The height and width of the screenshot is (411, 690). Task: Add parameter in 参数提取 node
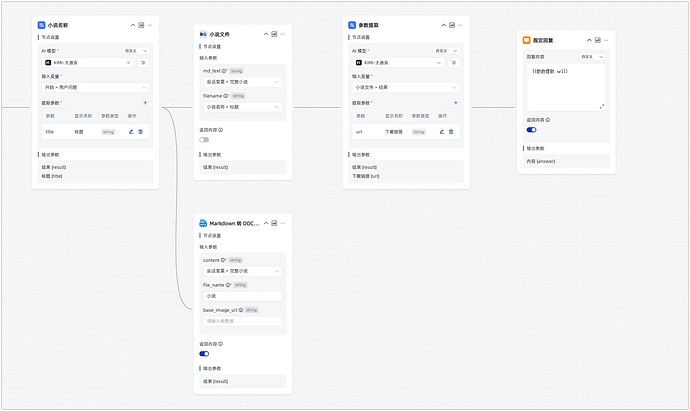click(x=455, y=103)
